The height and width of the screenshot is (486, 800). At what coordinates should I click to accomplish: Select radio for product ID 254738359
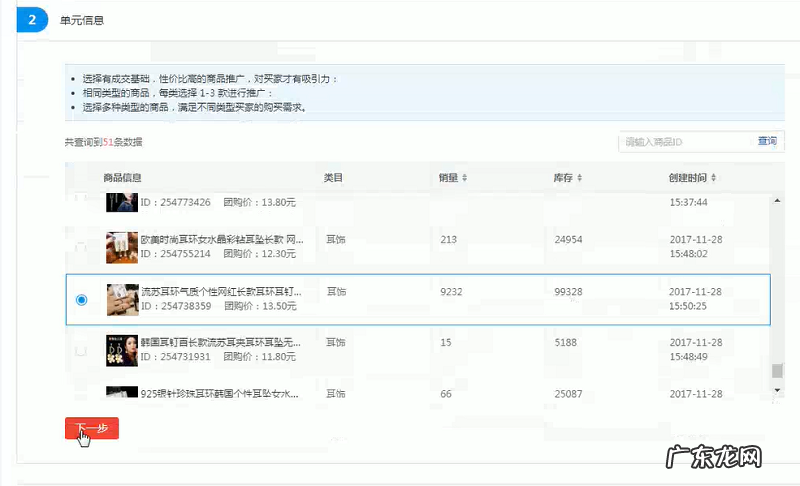[x=81, y=299]
